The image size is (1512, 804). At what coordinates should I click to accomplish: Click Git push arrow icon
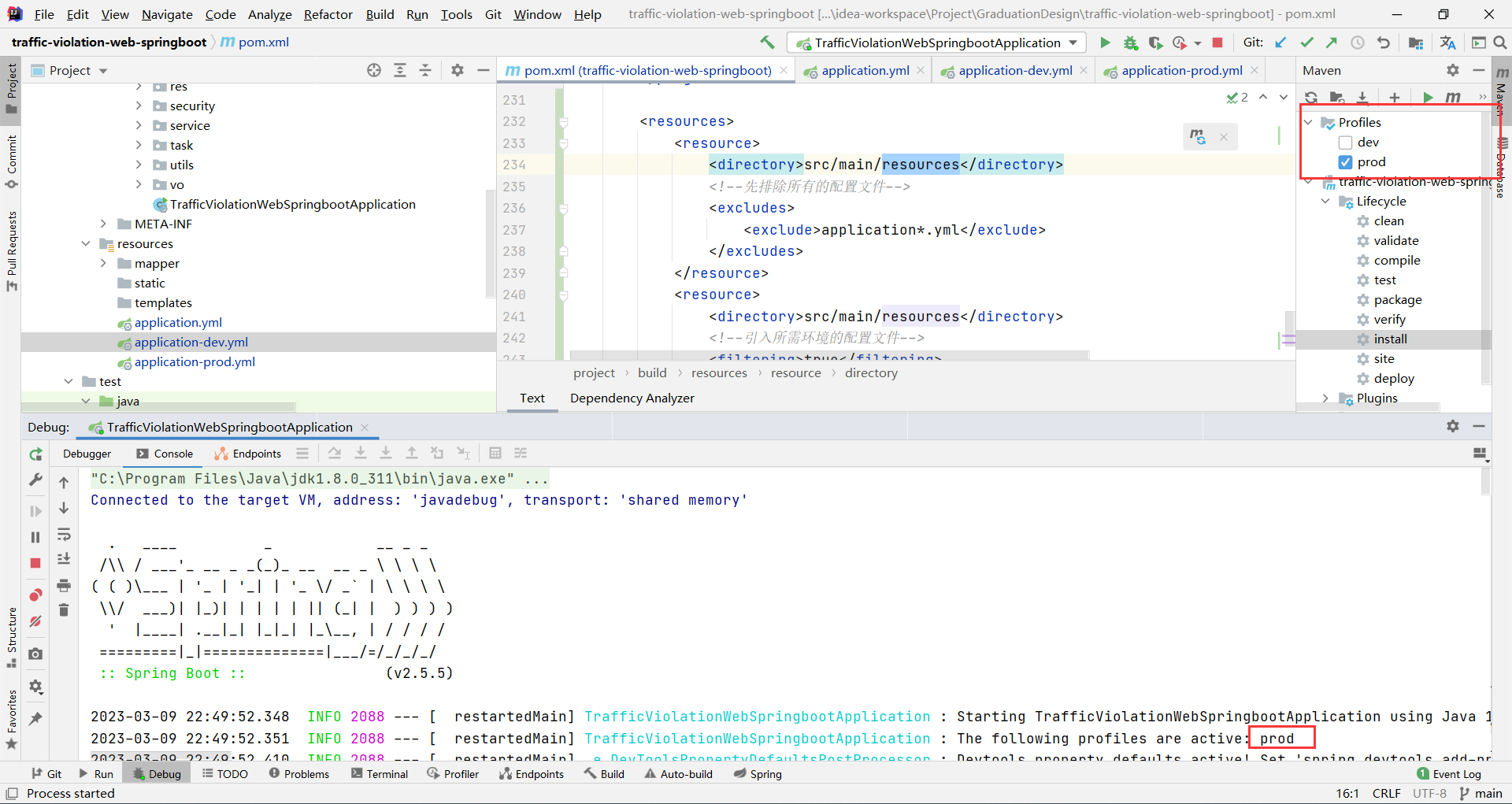point(1332,43)
